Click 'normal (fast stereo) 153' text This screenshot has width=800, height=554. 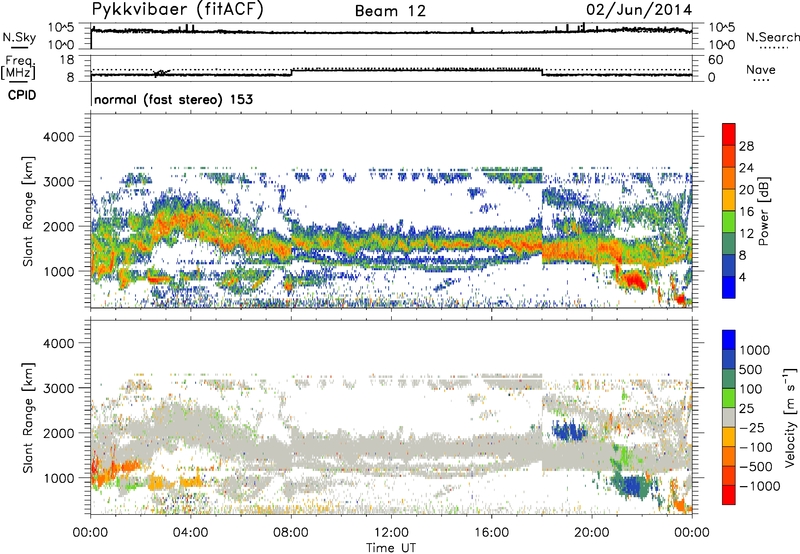point(173,99)
